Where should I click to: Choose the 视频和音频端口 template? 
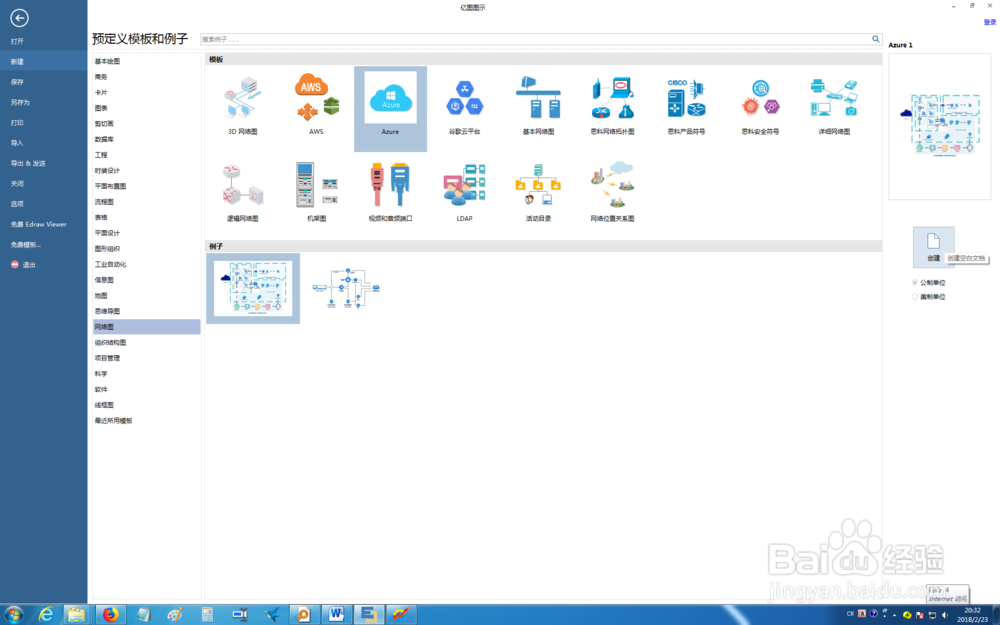coord(390,191)
